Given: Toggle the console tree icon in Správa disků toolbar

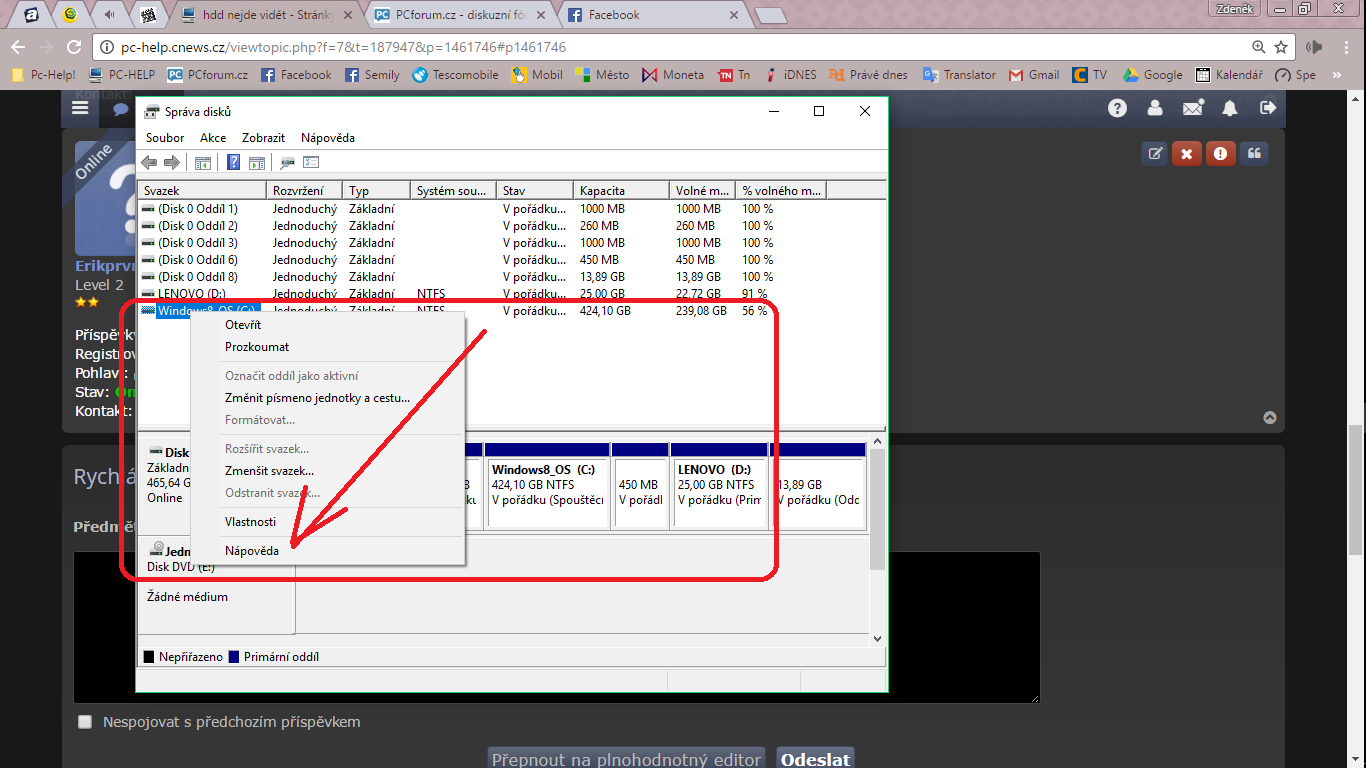Looking at the screenshot, I should coord(203,163).
